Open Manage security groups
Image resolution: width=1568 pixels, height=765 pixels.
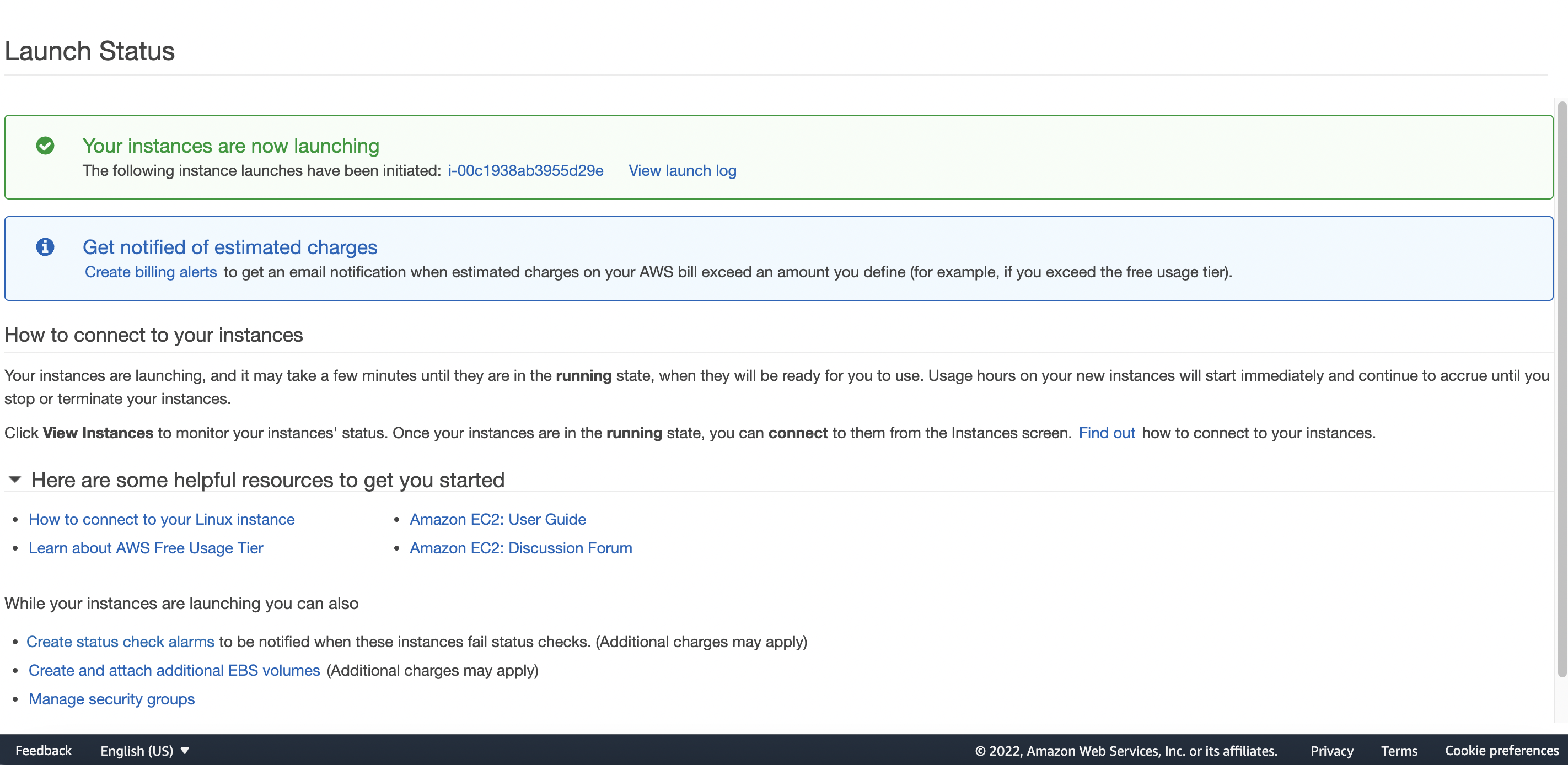pyautogui.click(x=111, y=699)
